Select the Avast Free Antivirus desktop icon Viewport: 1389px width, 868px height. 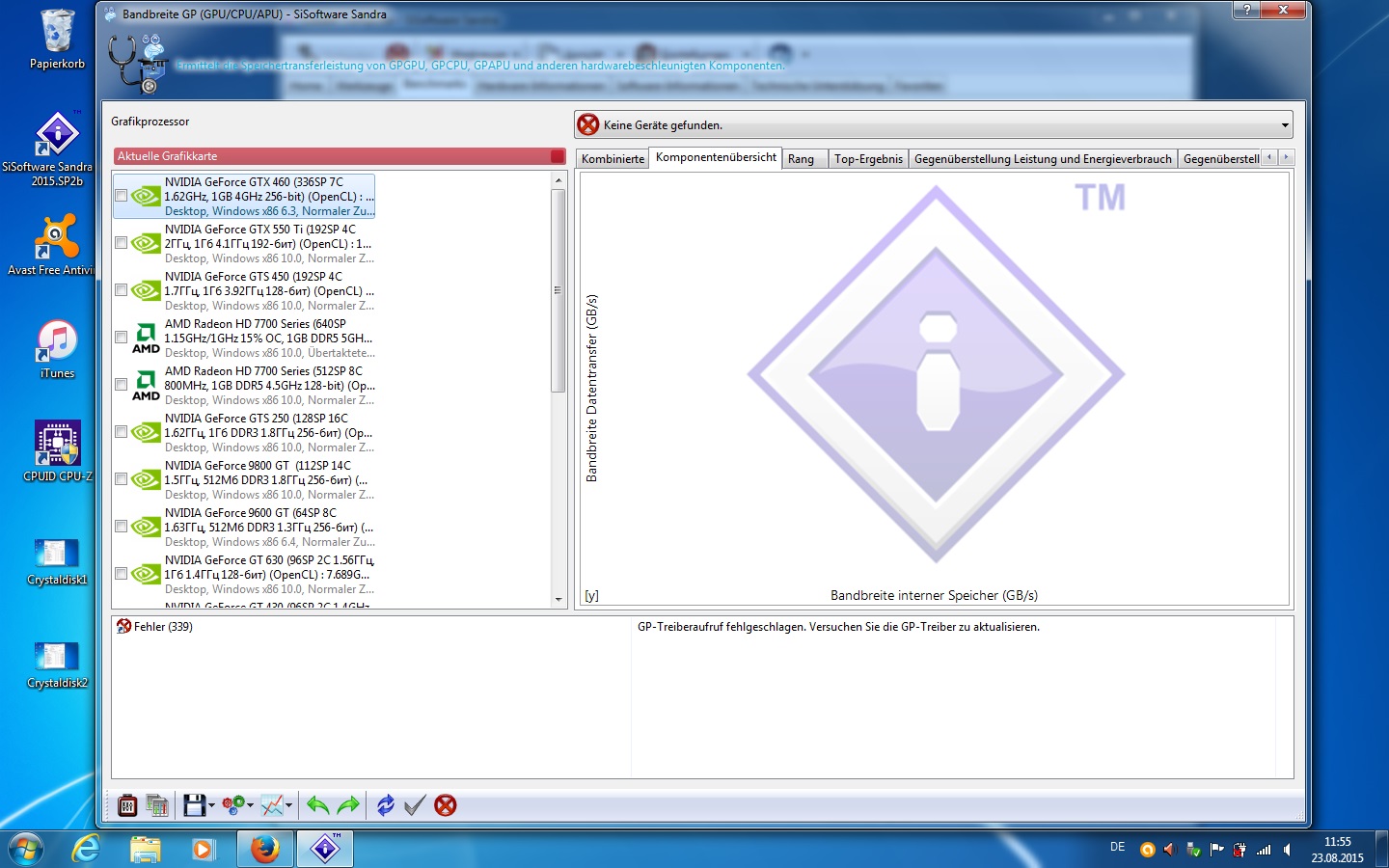coord(56,244)
